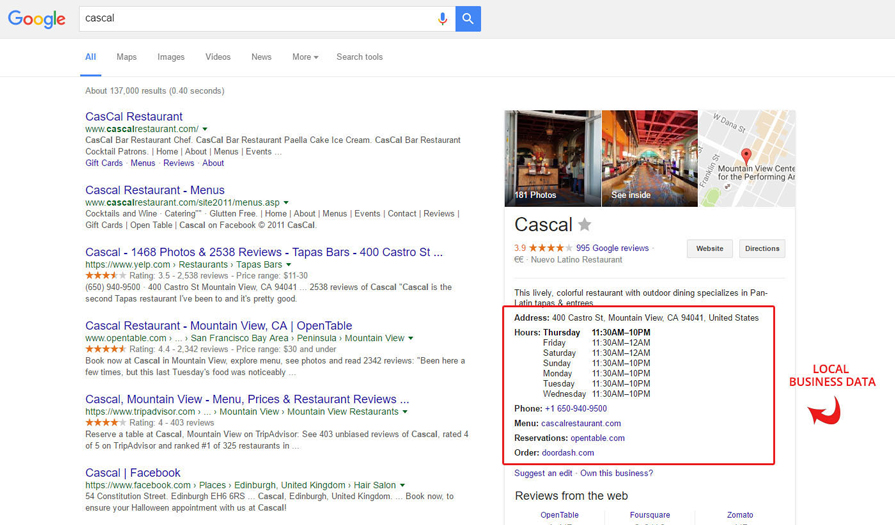Switch to the Images tab
Screen dimensions: 895x525
(171, 57)
